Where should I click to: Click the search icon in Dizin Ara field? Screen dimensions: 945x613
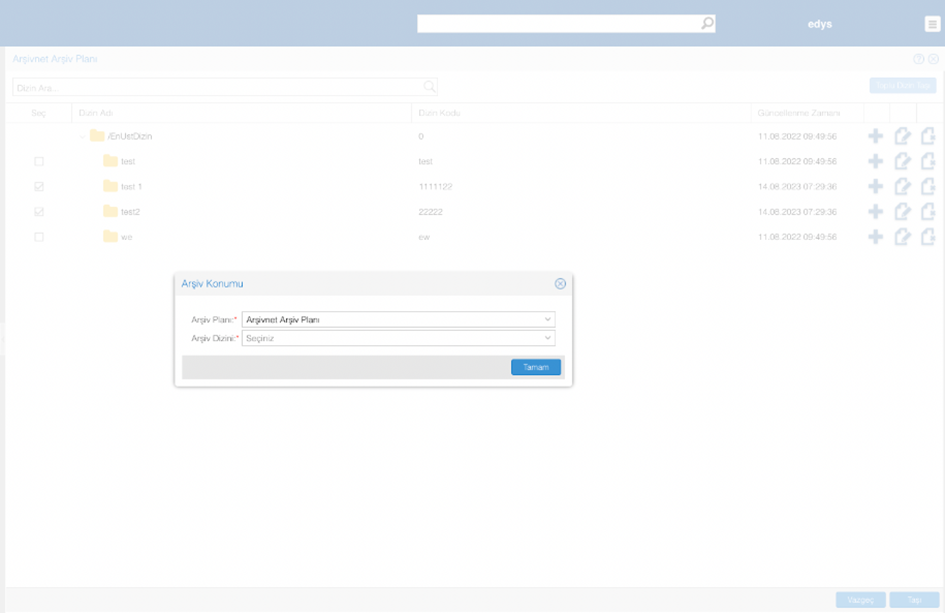pyautogui.click(x=429, y=87)
